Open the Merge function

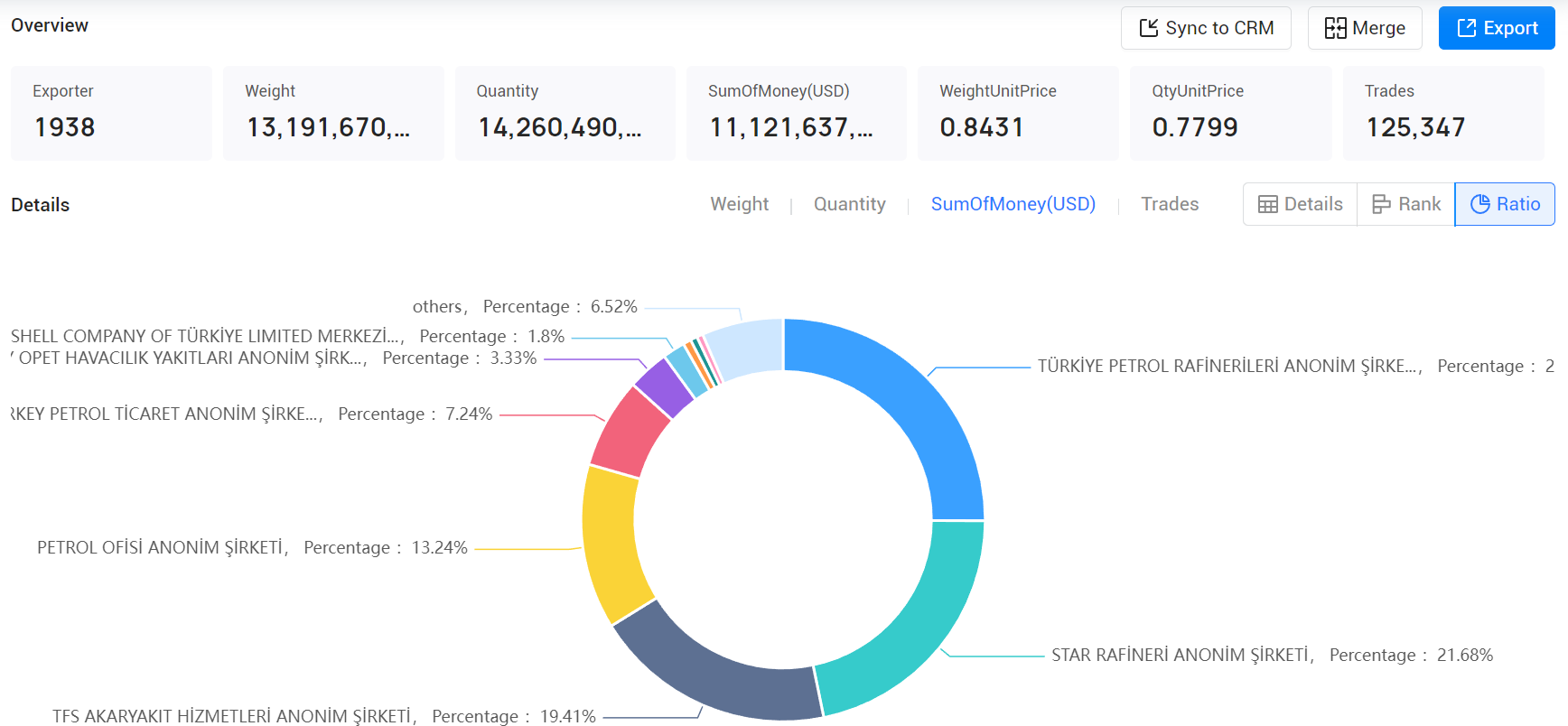[1365, 28]
